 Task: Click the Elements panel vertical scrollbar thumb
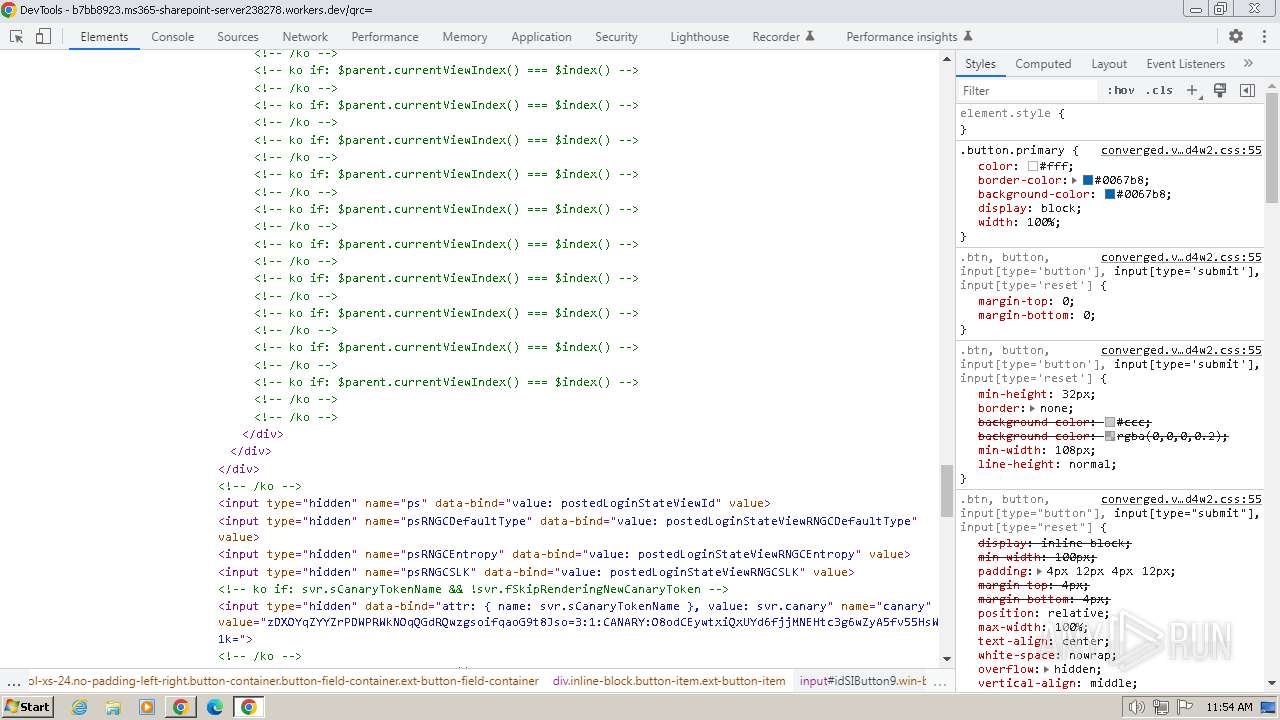(x=946, y=491)
